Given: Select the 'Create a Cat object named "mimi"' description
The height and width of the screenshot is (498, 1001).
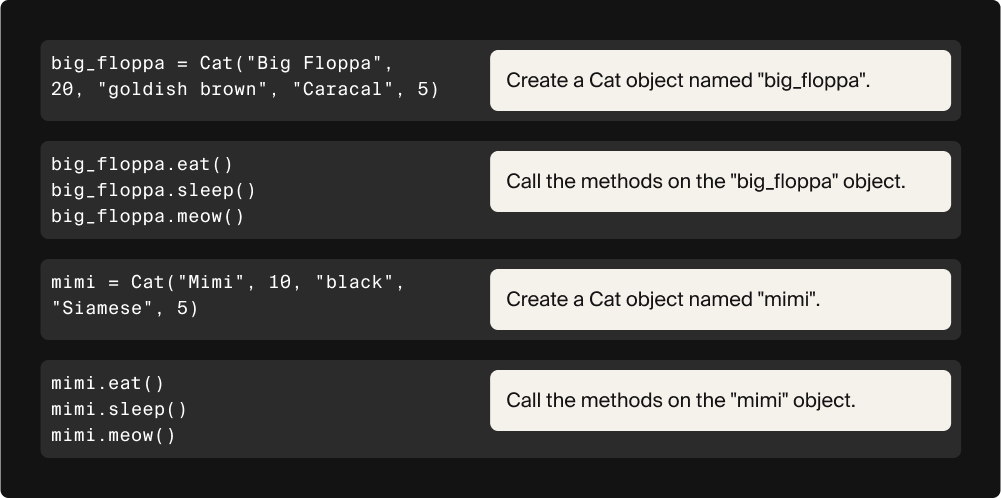Looking at the screenshot, I should click(x=719, y=299).
